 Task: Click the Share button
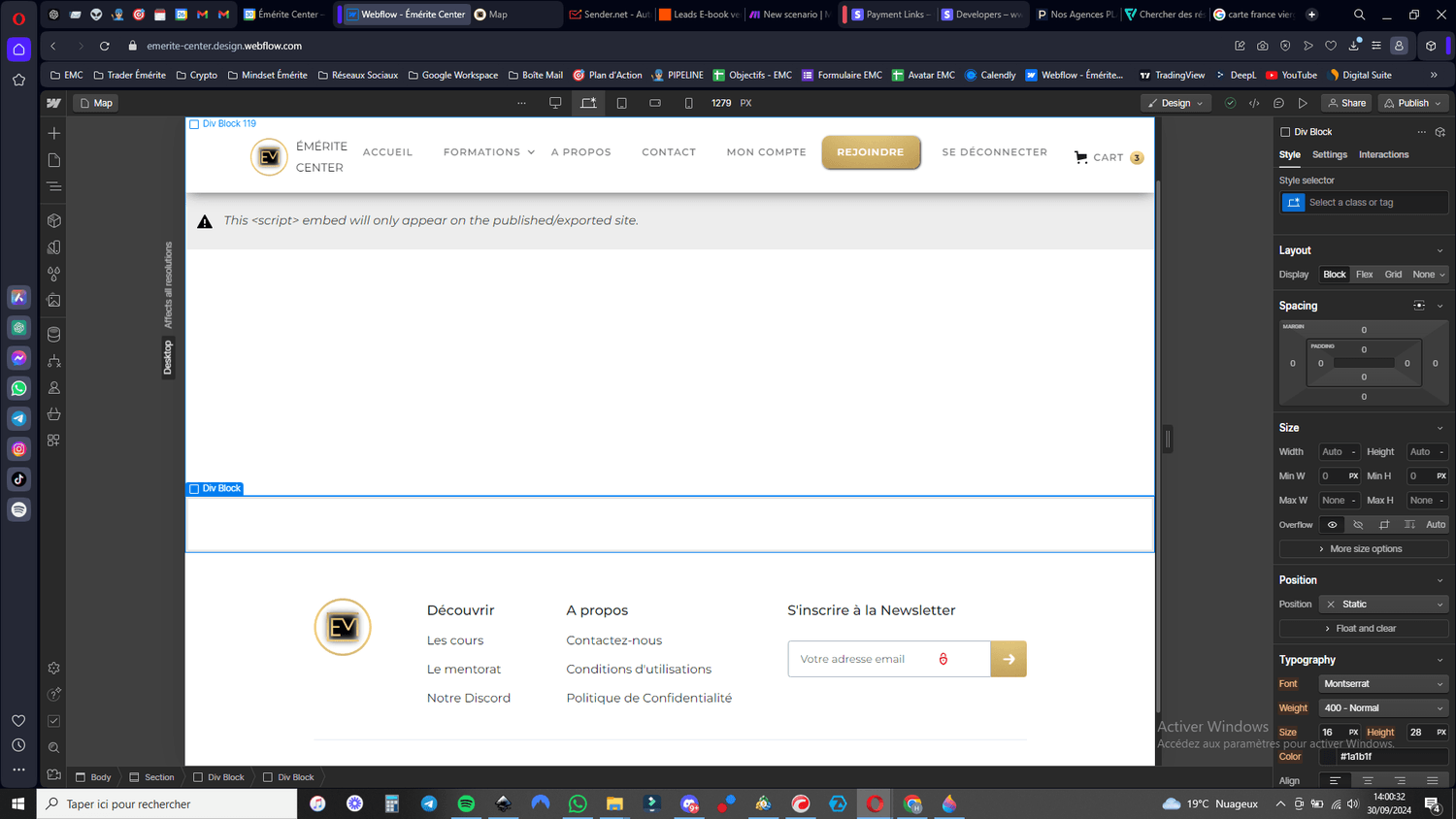1346,103
